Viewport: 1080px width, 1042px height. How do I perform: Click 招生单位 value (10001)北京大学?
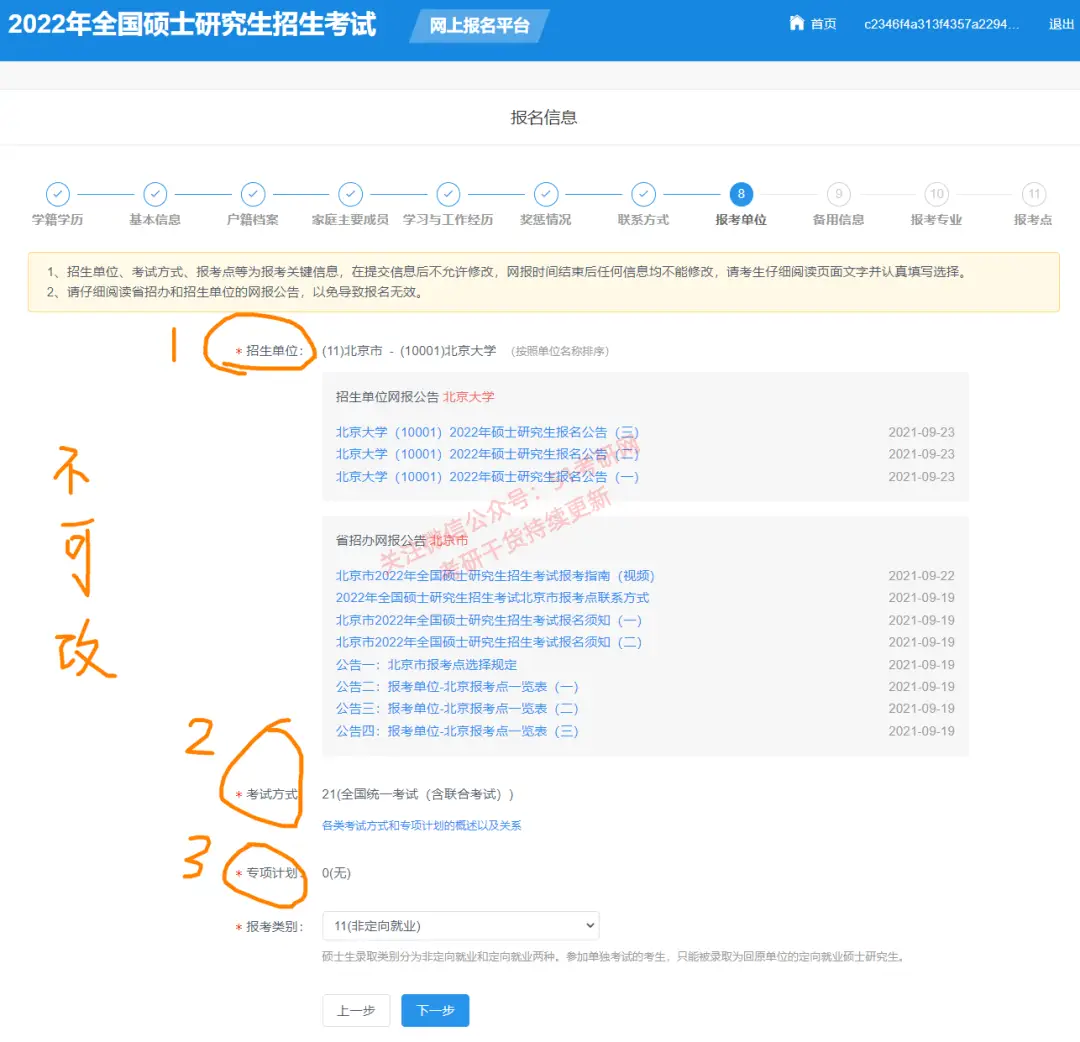[448, 351]
